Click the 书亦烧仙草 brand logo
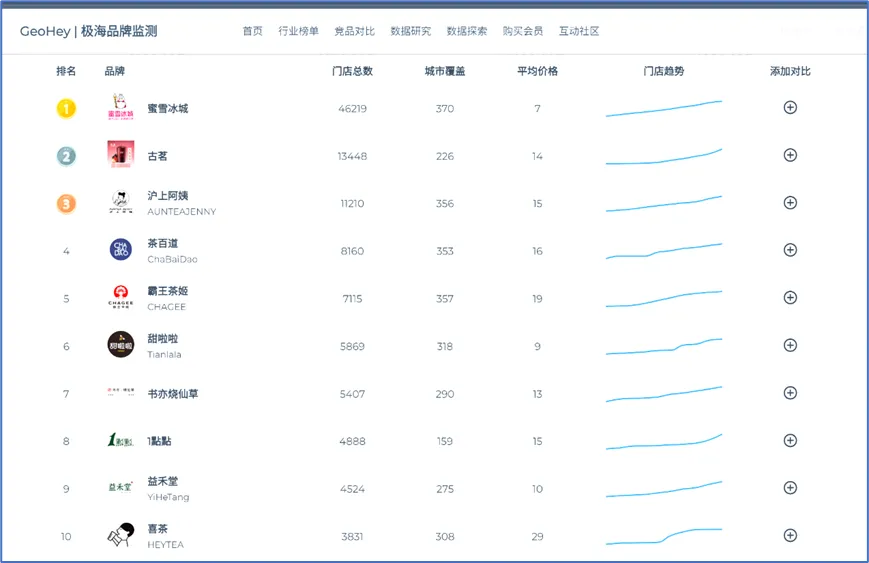 [x=120, y=391]
